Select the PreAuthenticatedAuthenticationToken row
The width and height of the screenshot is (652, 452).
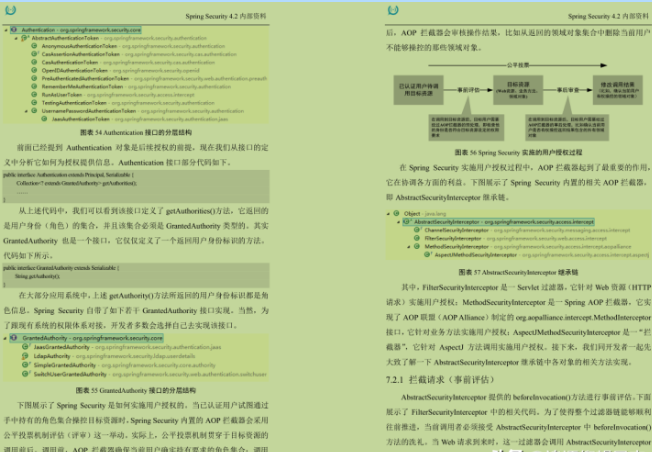pos(149,78)
